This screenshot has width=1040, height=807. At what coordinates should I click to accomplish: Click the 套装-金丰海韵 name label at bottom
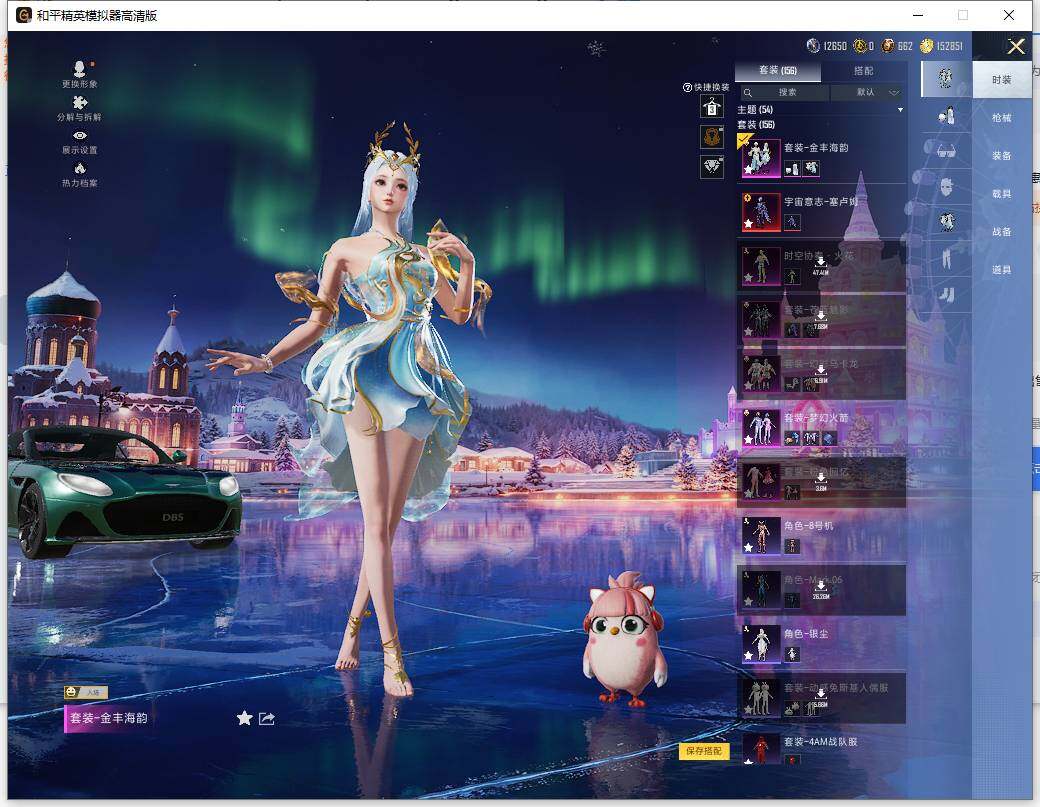click(109, 718)
